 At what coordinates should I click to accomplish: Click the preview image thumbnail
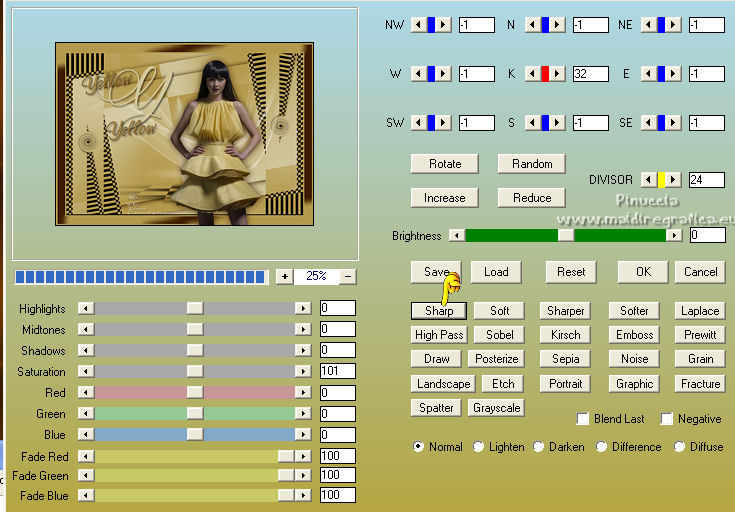click(x=184, y=134)
